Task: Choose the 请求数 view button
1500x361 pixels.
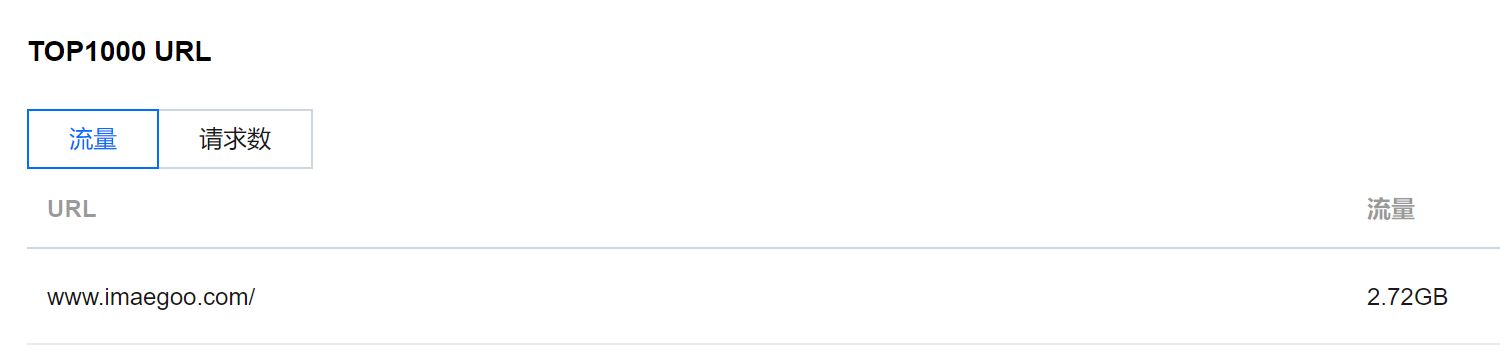Action: 236,139
